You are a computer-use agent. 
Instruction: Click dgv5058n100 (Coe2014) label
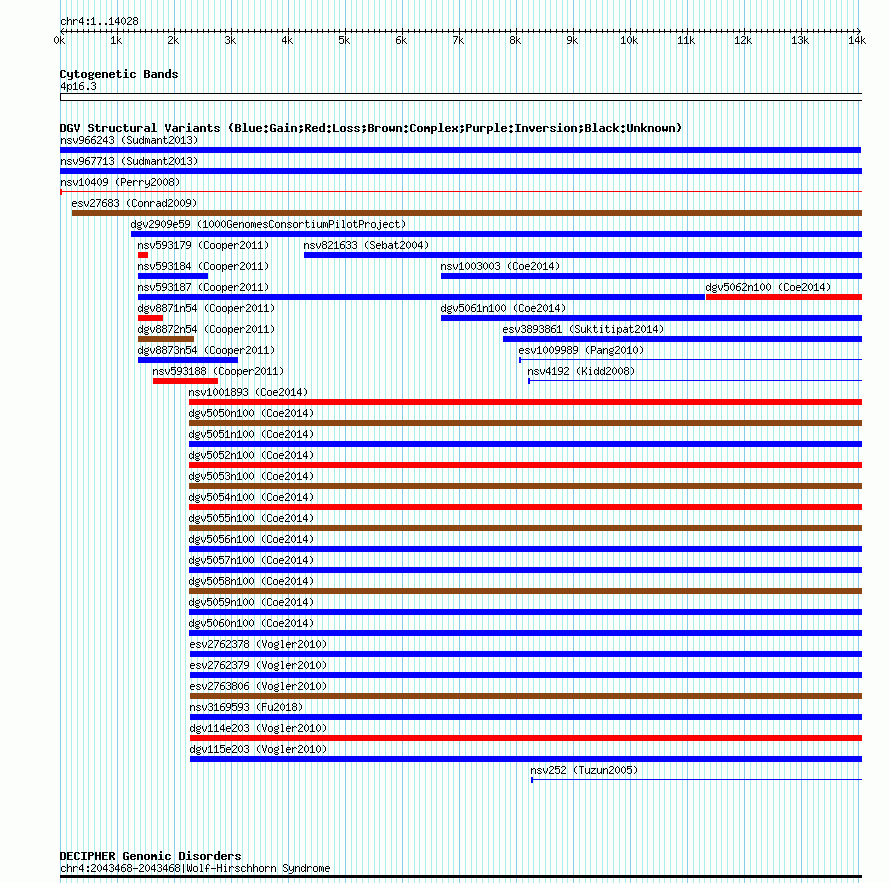coord(251,581)
